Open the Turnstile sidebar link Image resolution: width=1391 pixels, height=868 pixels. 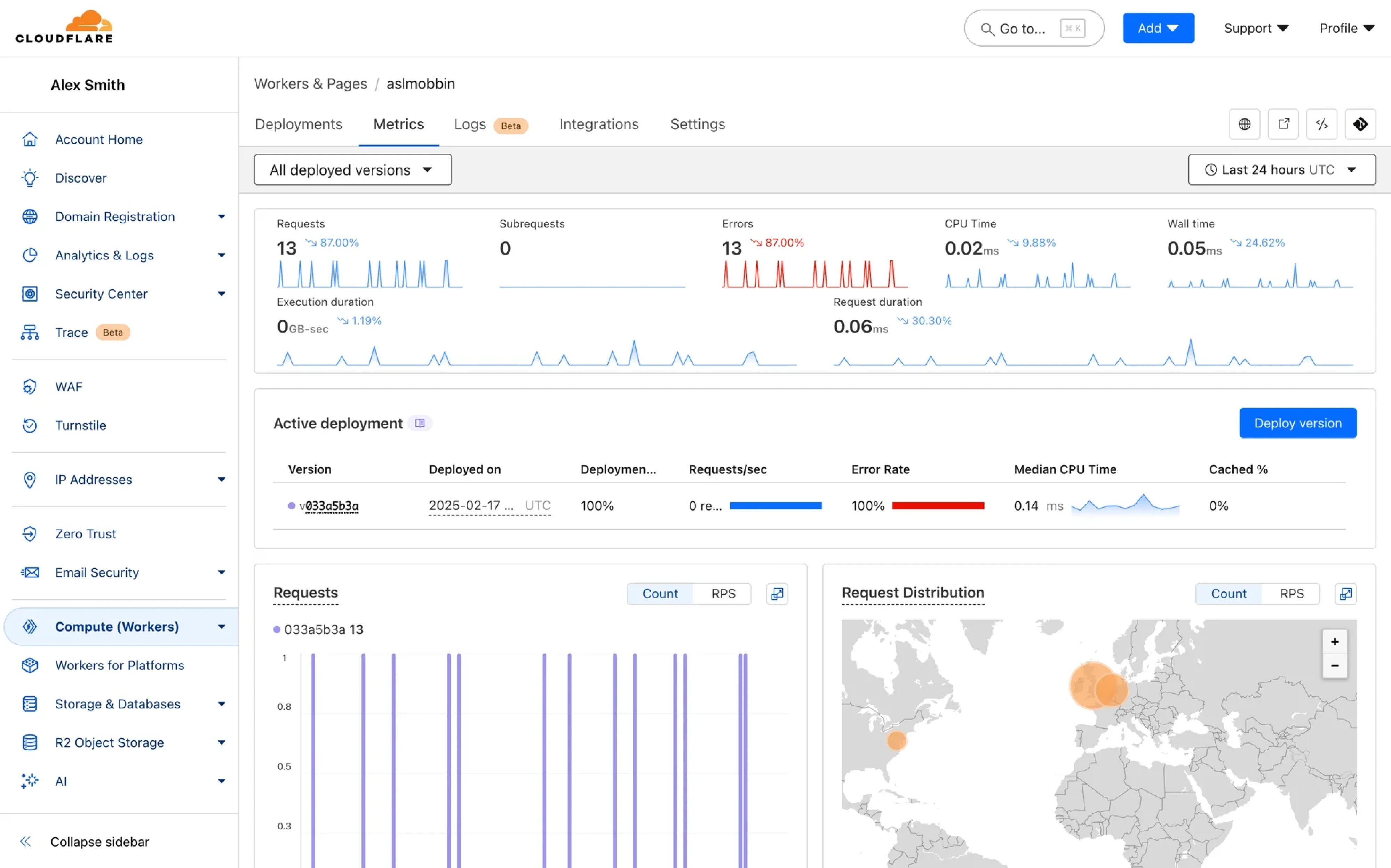80,425
